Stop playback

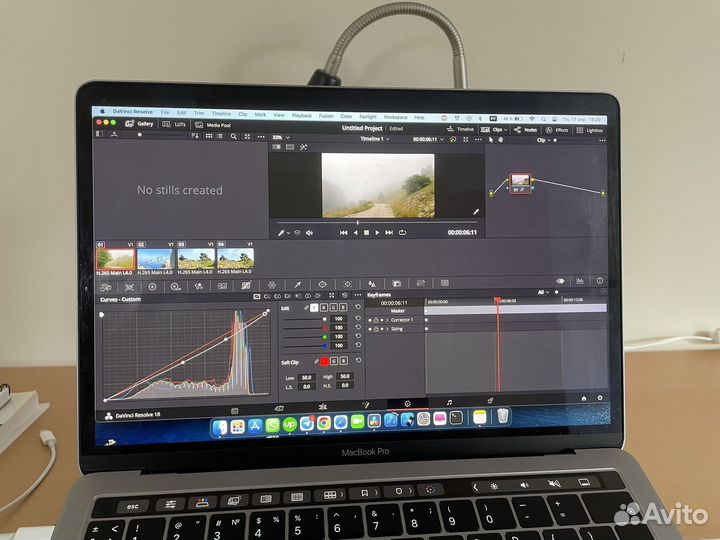click(366, 233)
